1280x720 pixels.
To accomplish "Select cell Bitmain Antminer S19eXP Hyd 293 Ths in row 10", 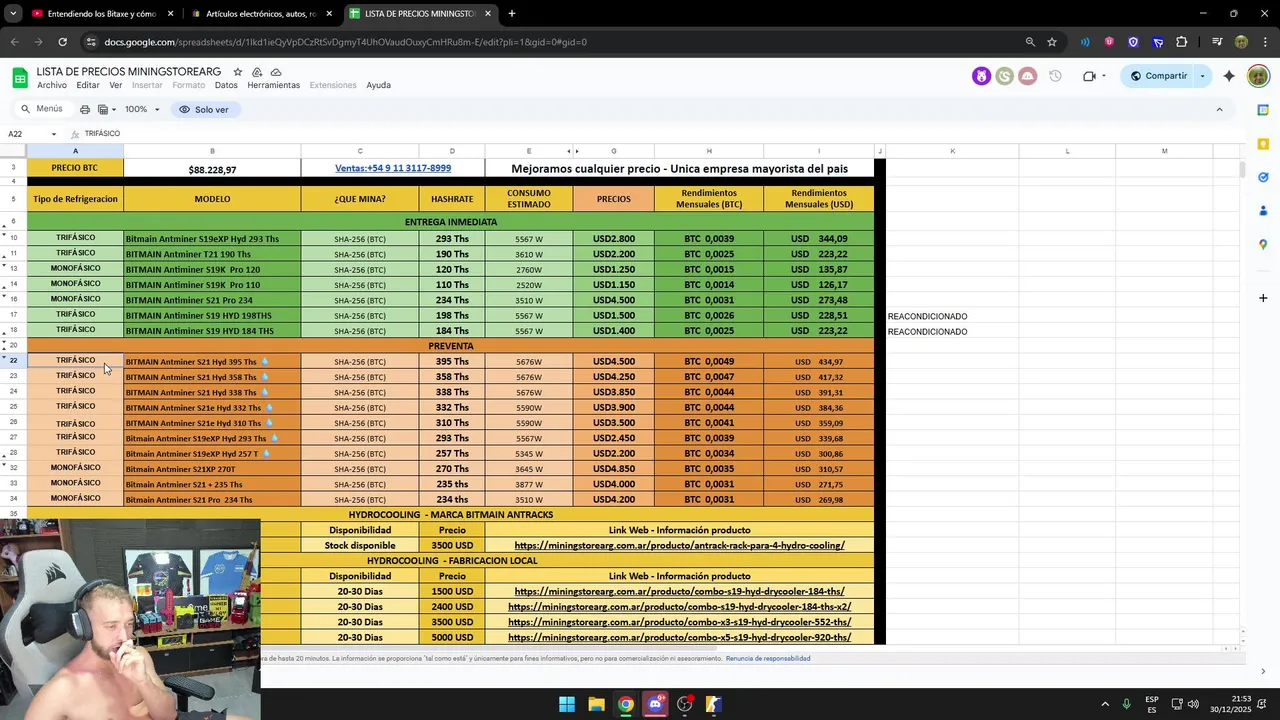I will (212, 239).
